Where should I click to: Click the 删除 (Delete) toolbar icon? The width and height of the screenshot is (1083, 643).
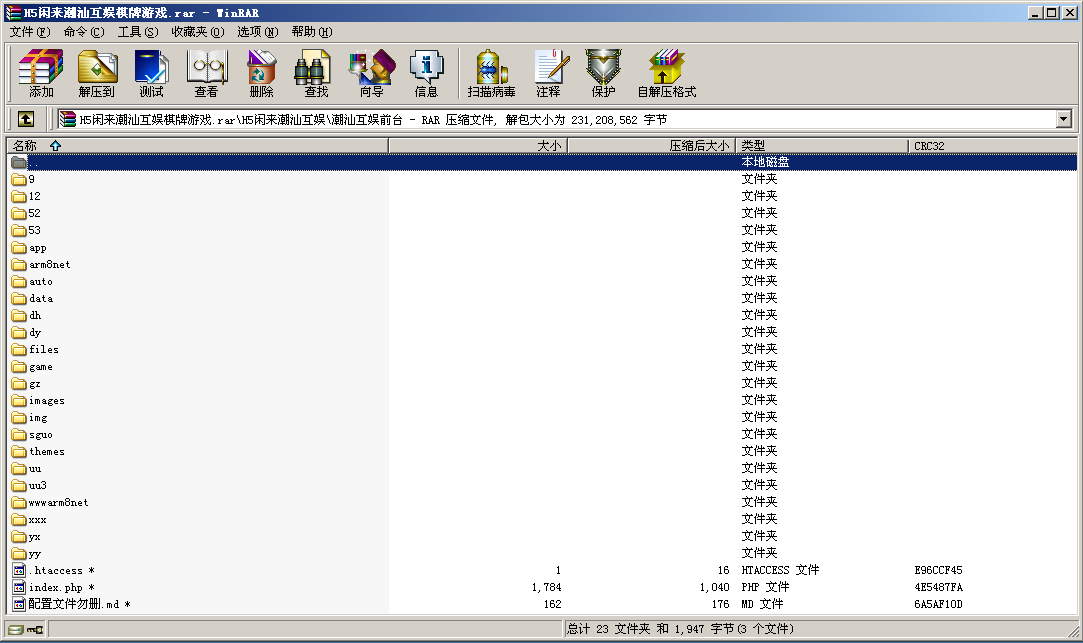pos(261,74)
